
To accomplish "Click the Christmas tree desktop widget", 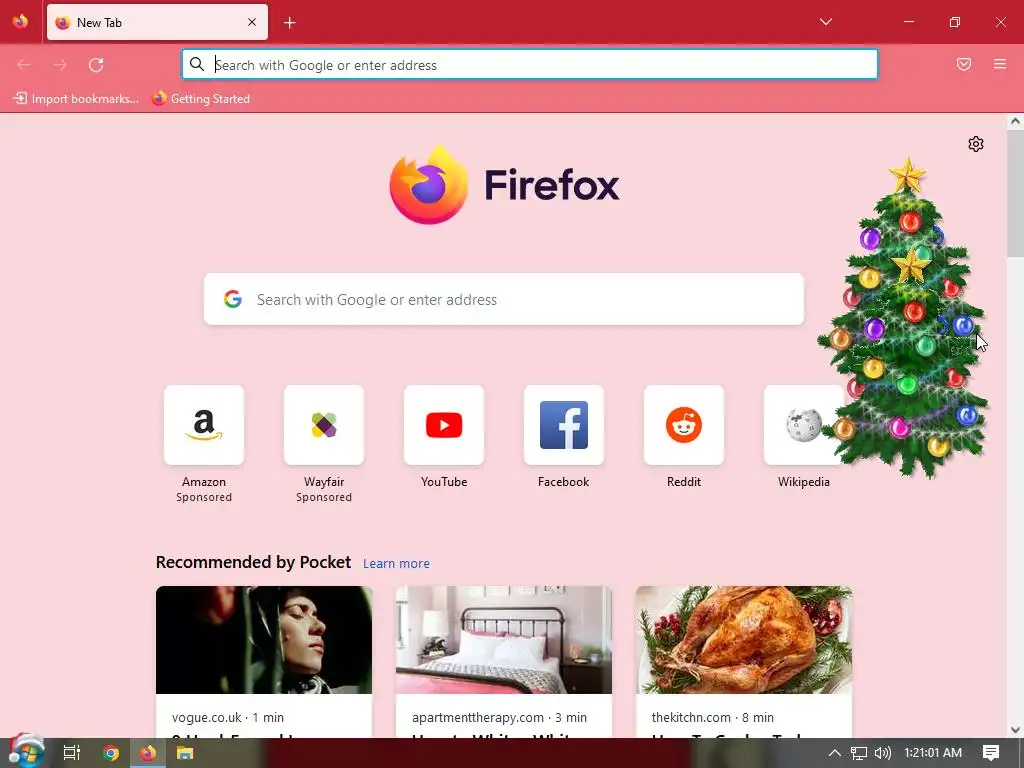I will click(906, 318).
